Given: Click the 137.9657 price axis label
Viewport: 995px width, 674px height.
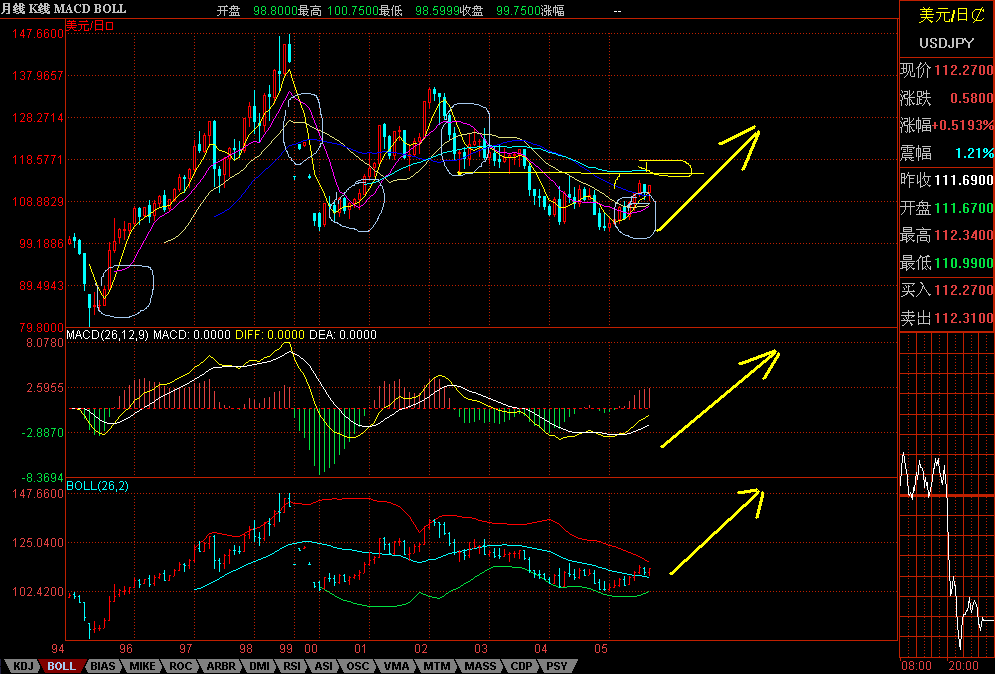Looking at the screenshot, I should [38, 76].
